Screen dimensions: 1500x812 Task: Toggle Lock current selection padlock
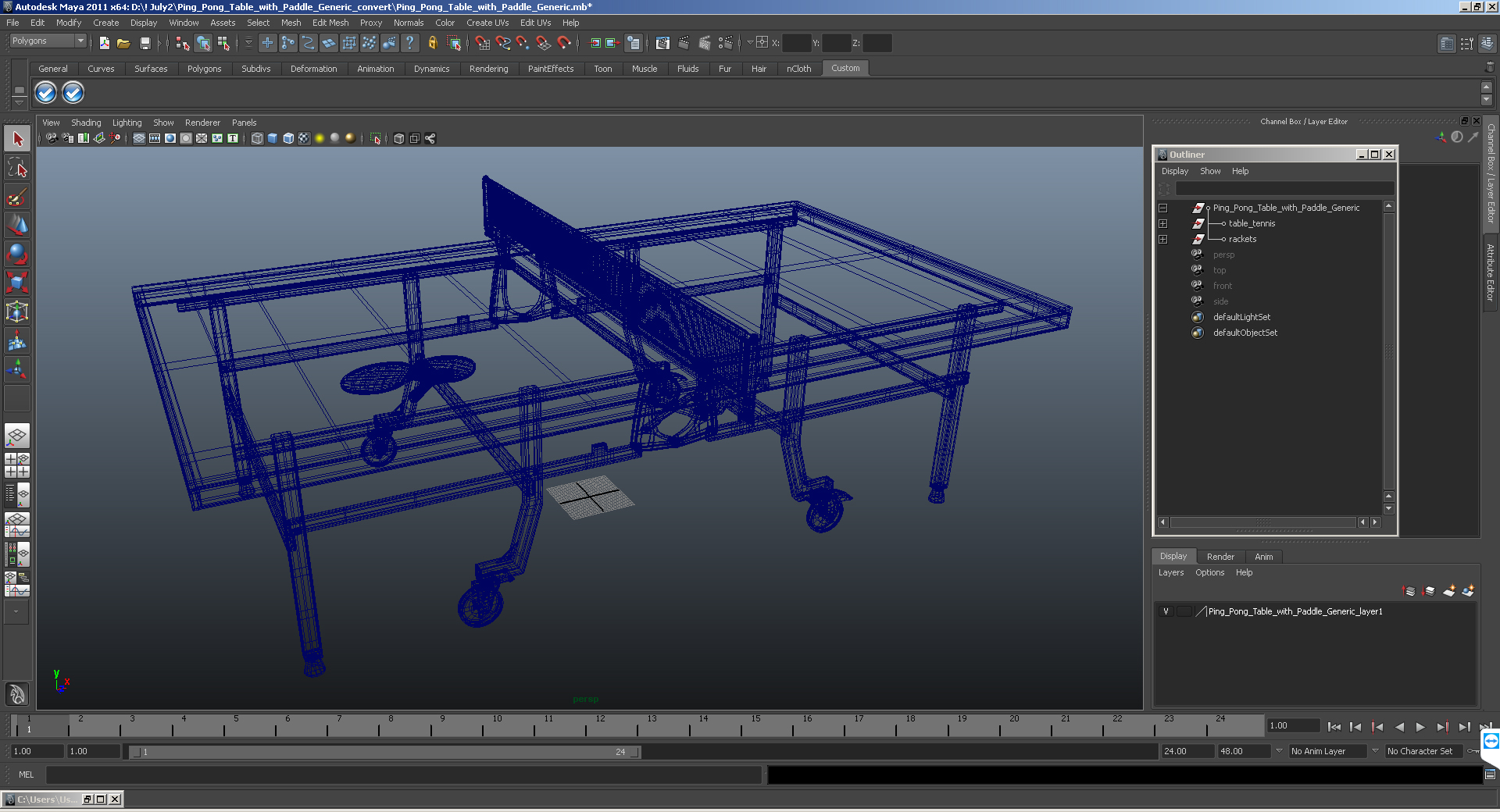[432, 43]
